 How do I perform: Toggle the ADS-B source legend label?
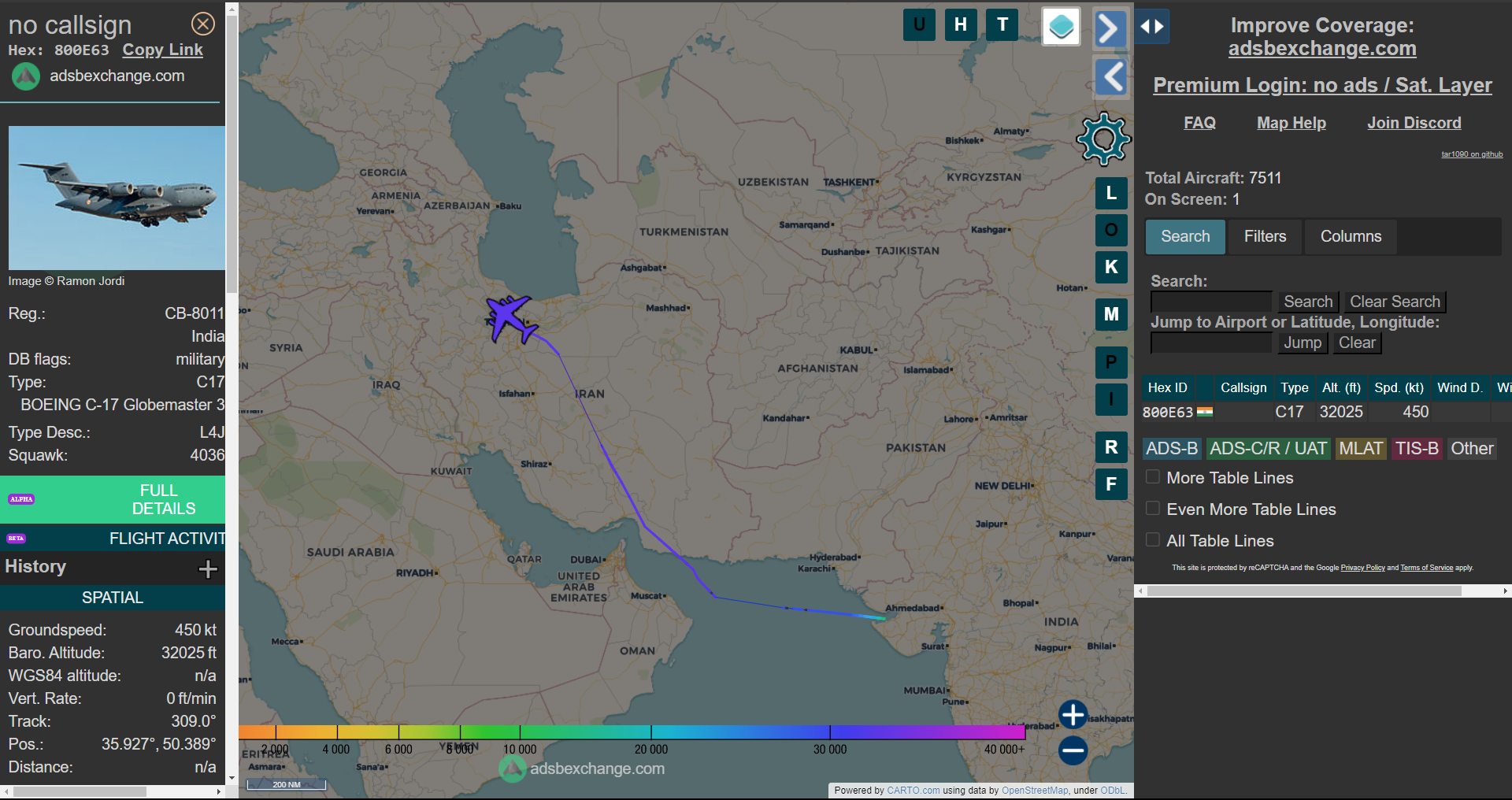click(x=1171, y=448)
